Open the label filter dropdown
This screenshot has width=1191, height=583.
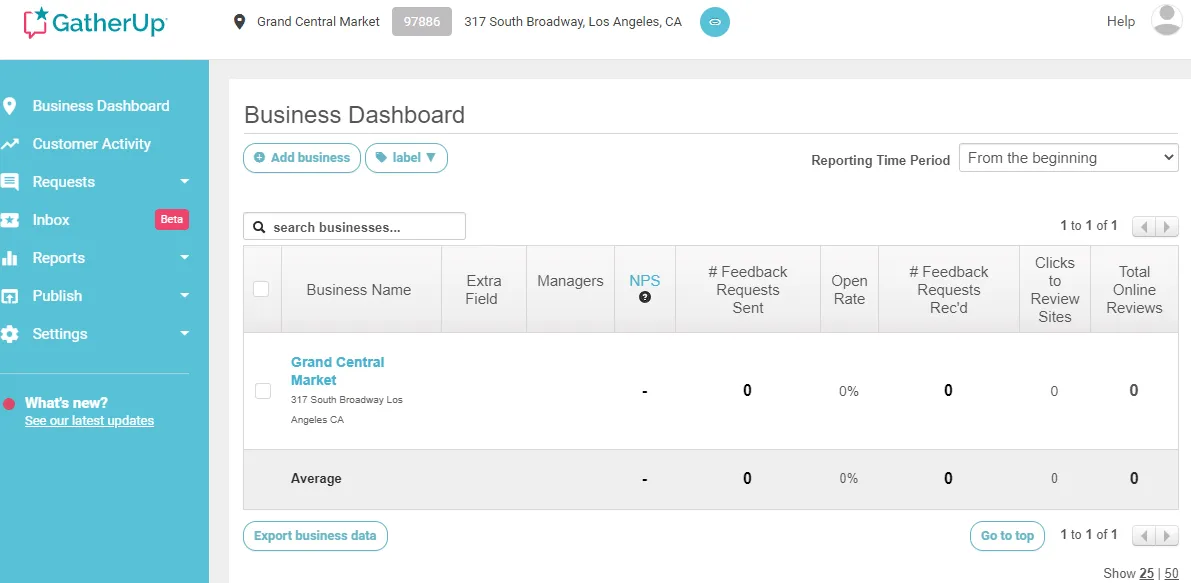[406, 158]
